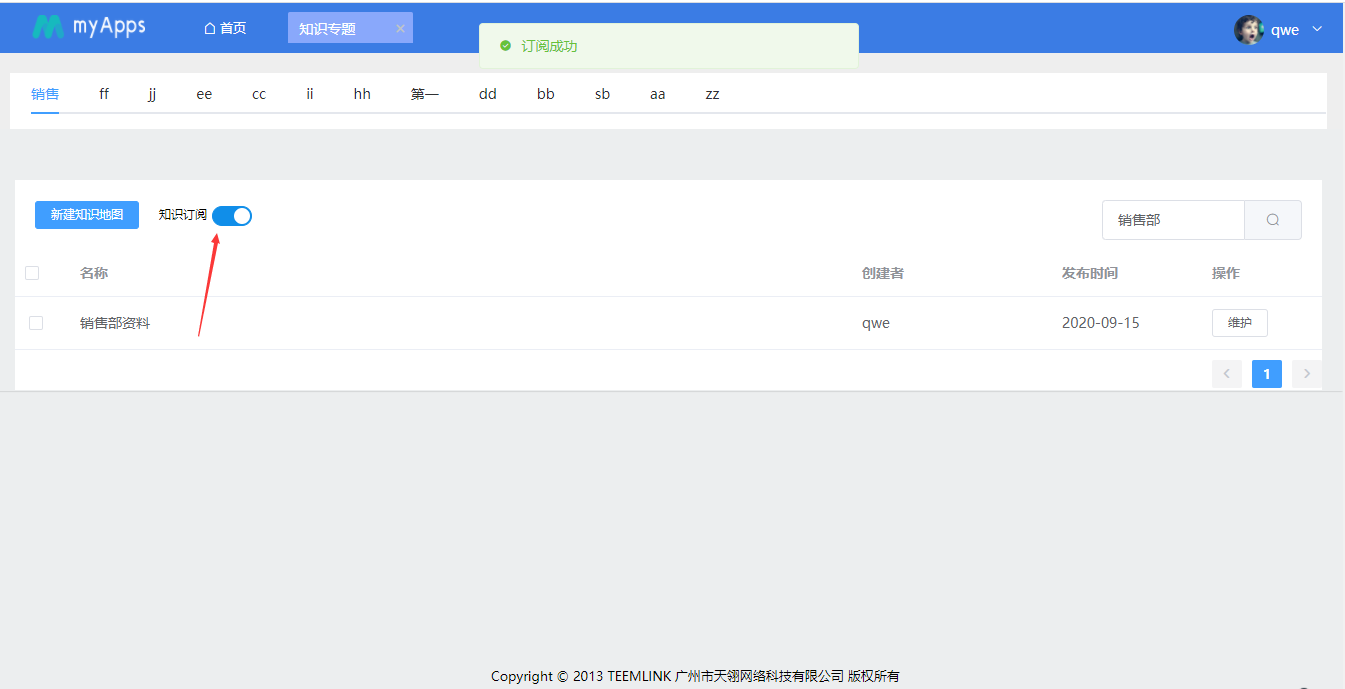Image resolution: width=1345 pixels, height=689 pixels.
Task: Click the search magnifier icon button
Action: click(x=1273, y=220)
